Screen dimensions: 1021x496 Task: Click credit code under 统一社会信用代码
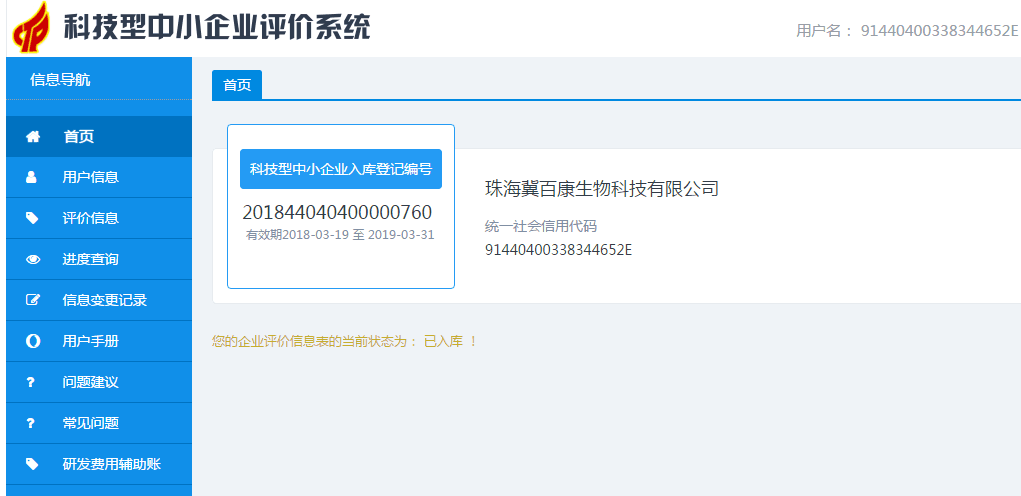pos(559,250)
